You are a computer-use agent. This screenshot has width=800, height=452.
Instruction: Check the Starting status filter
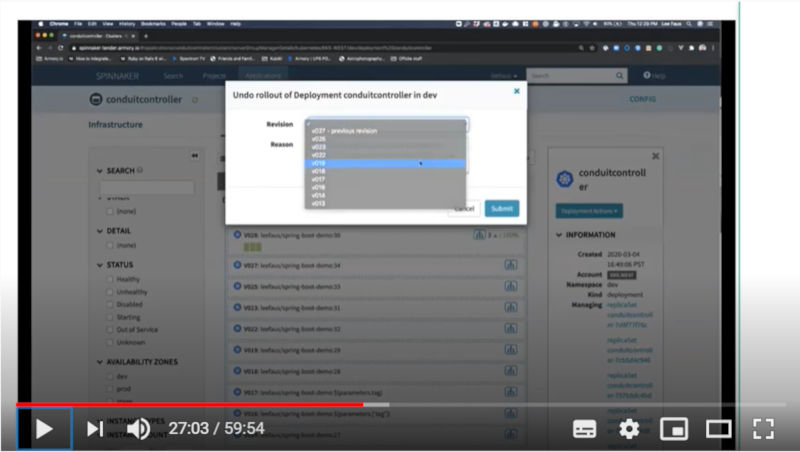coord(110,317)
